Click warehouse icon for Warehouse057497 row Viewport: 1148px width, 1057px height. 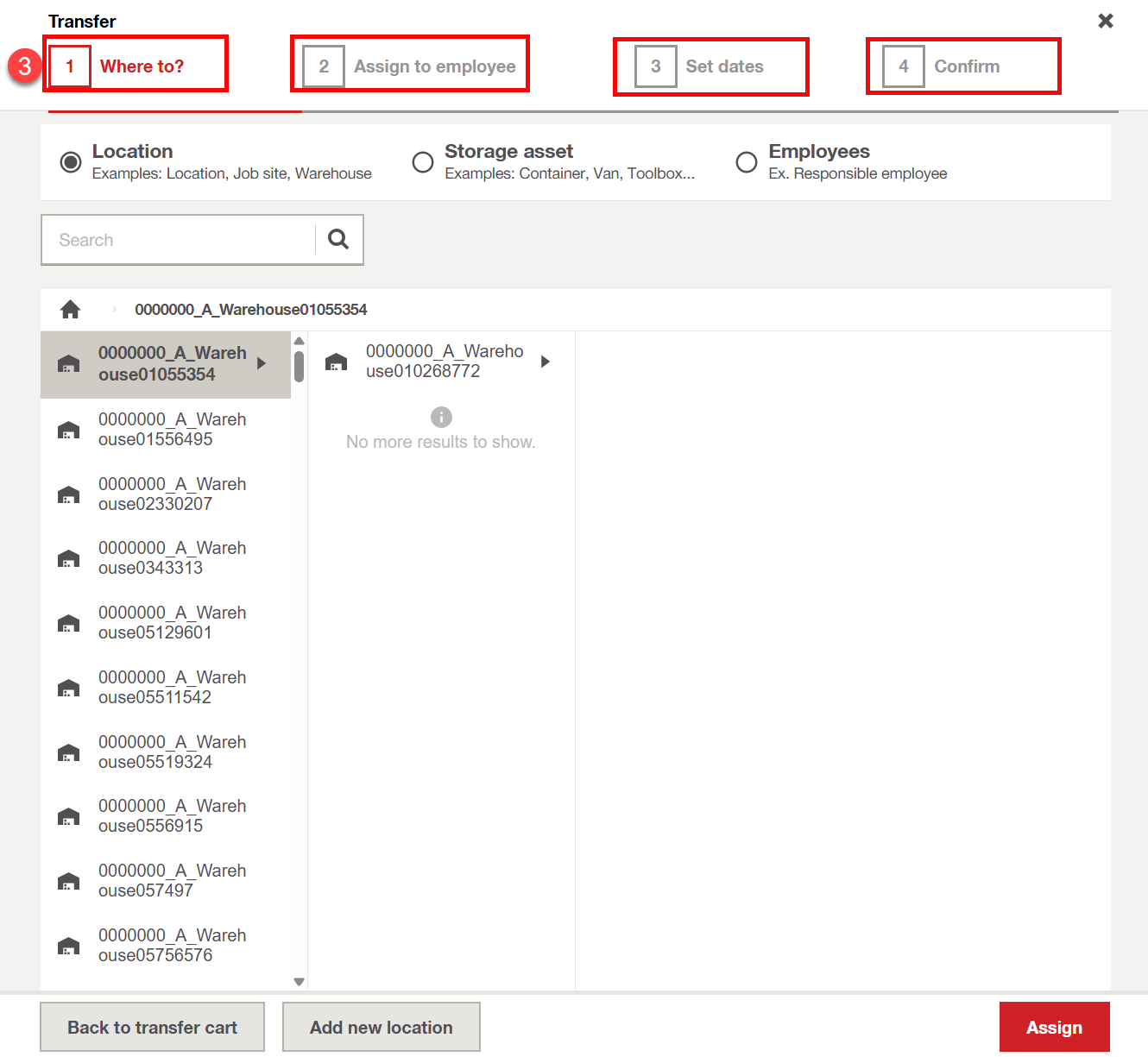point(68,881)
